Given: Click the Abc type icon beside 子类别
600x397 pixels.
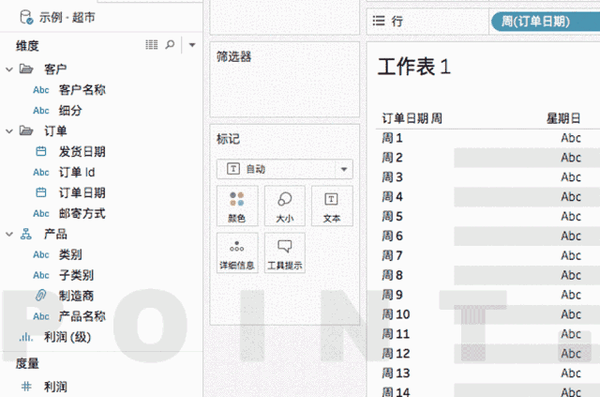Looking at the screenshot, I should [x=41, y=275].
